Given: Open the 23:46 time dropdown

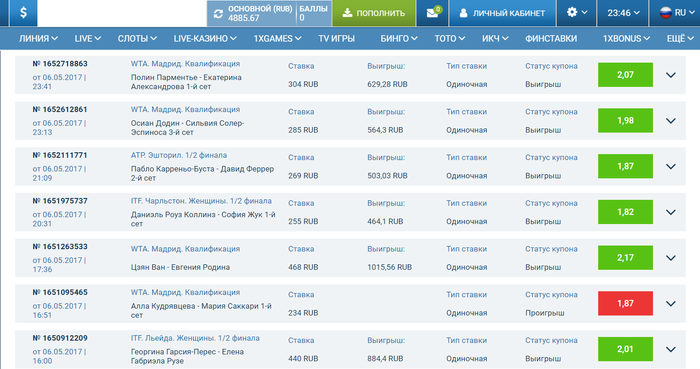Looking at the screenshot, I should (x=623, y=13).
